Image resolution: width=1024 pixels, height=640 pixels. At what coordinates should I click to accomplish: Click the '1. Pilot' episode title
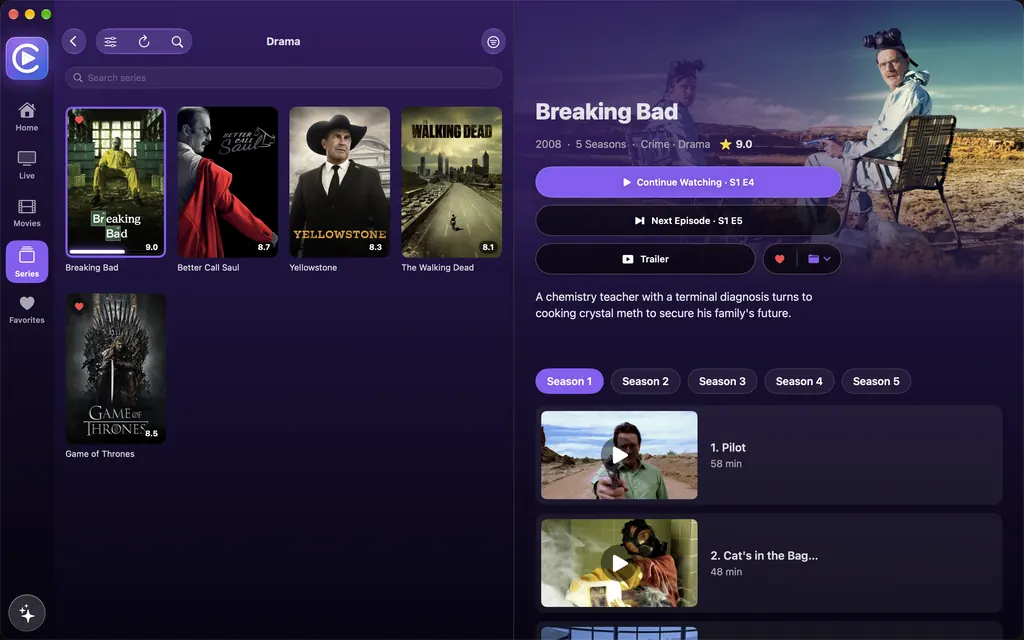728,447
